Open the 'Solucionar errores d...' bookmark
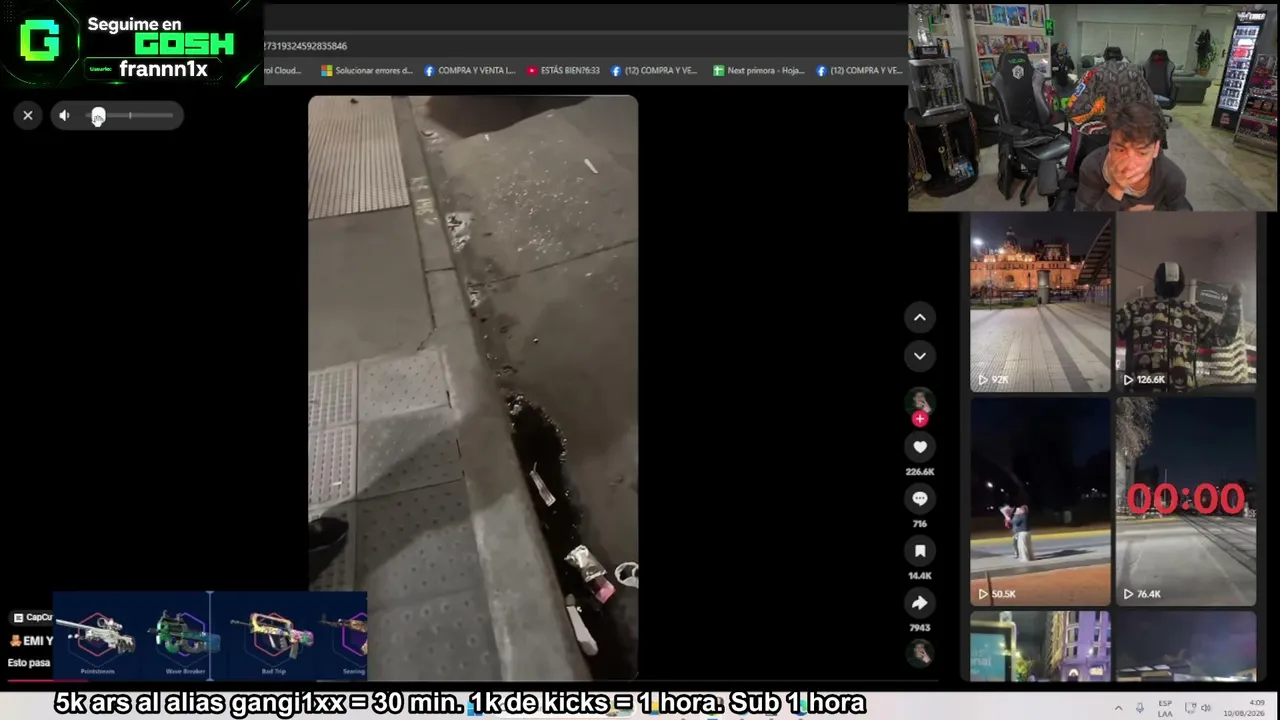Image resolution: width=1280 pixels, height=720 pixels. [x=366, y=71]
